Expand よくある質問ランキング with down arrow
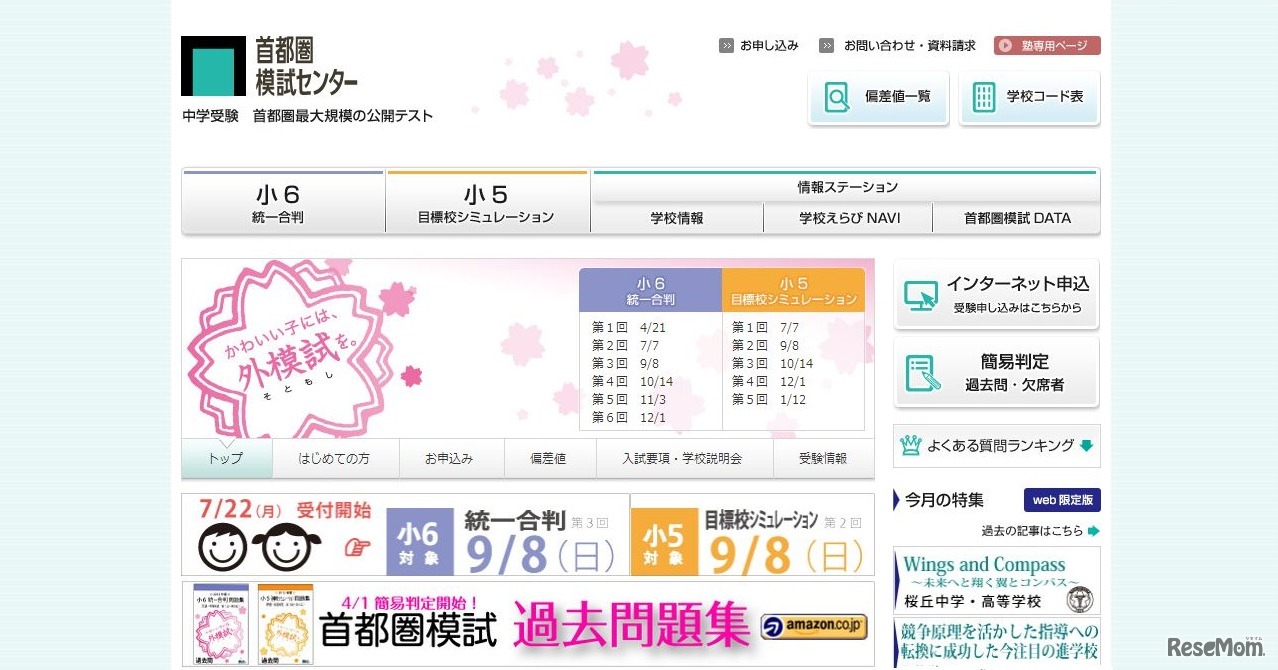 pos(1086,446)
